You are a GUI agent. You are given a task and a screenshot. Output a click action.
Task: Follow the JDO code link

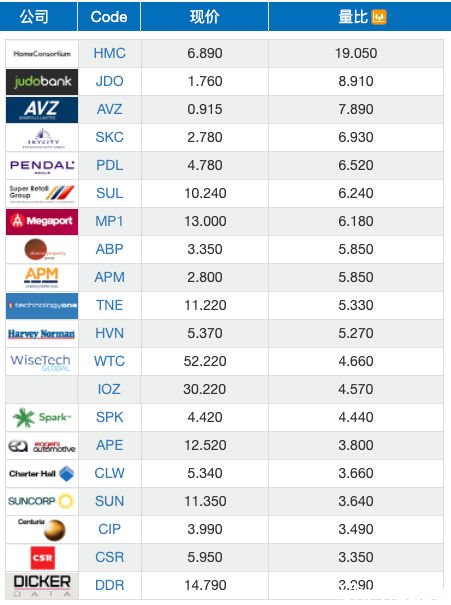point(110,81)
